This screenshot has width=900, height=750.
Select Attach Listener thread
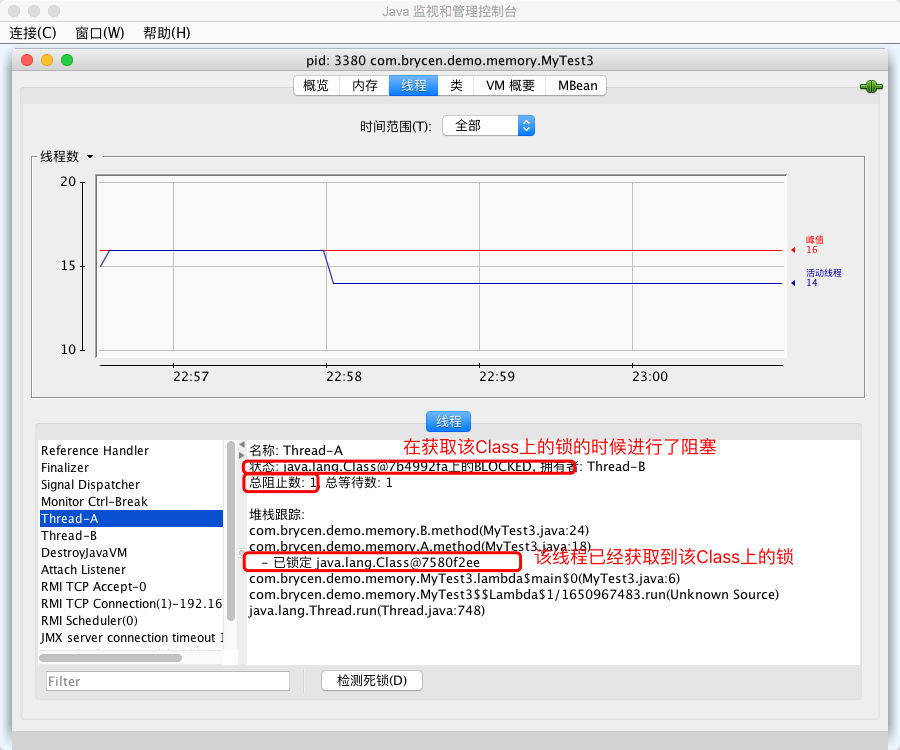(131, 570)
